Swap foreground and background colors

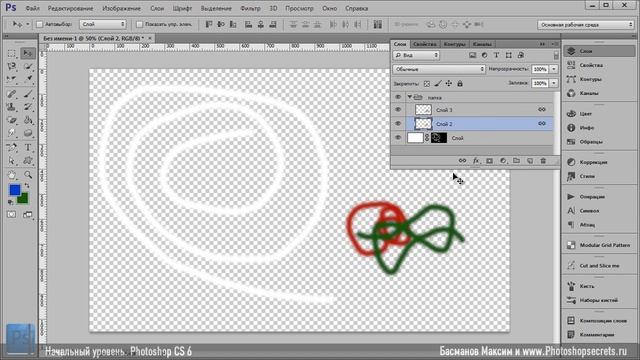[x=27, y=186]
